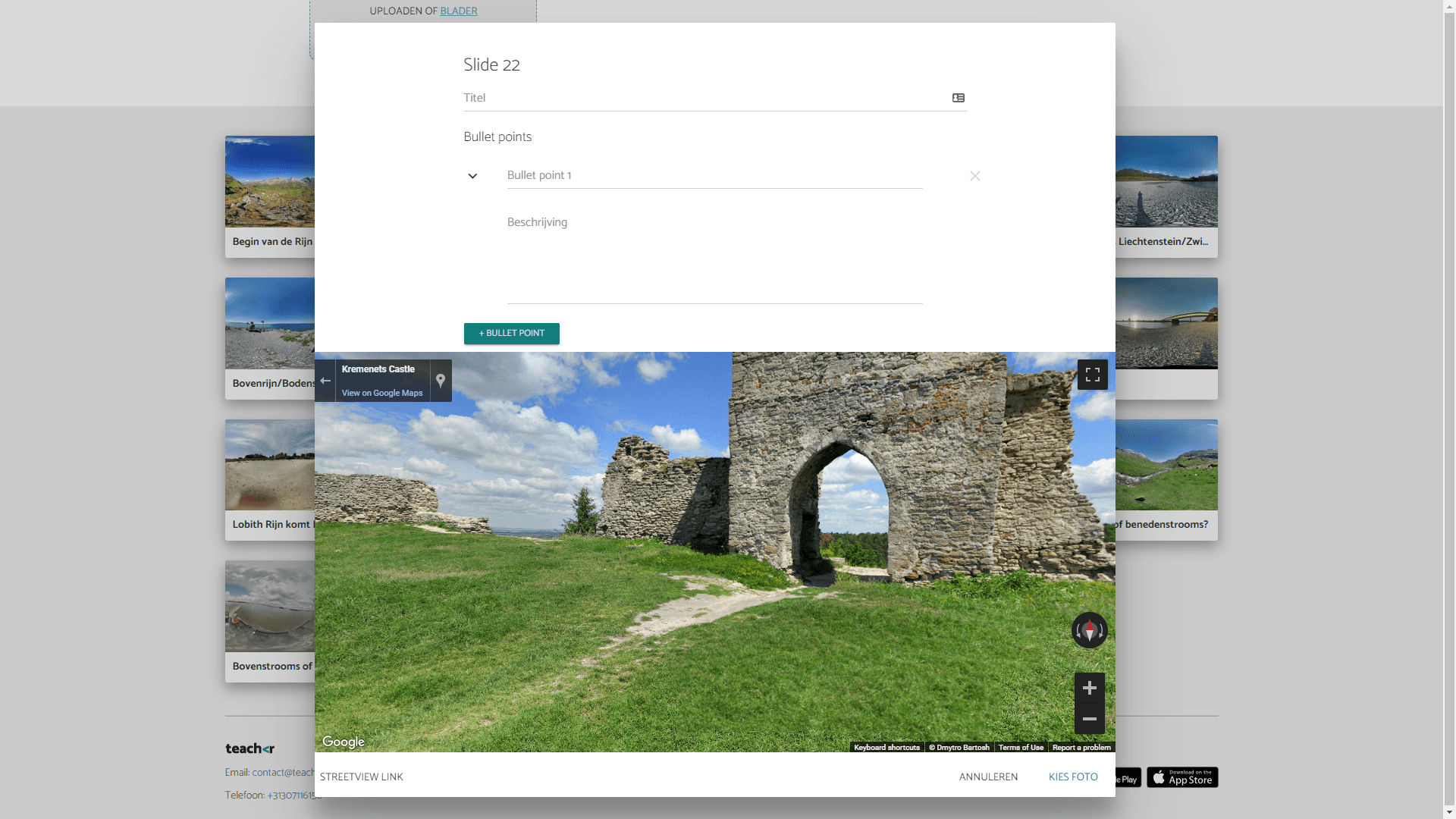
Task: Click the card icon in Titel field
Action: [959, 98]
